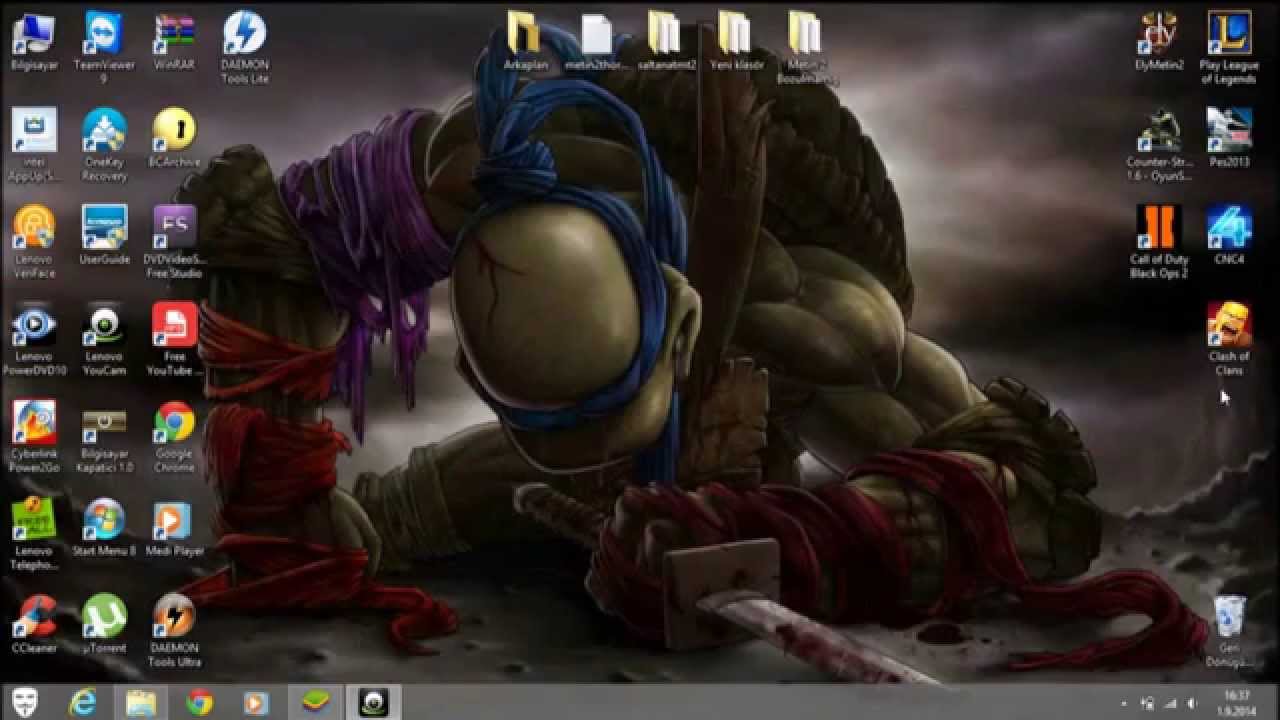Open the taskbar clock showing 16:37

point(1237,702)
